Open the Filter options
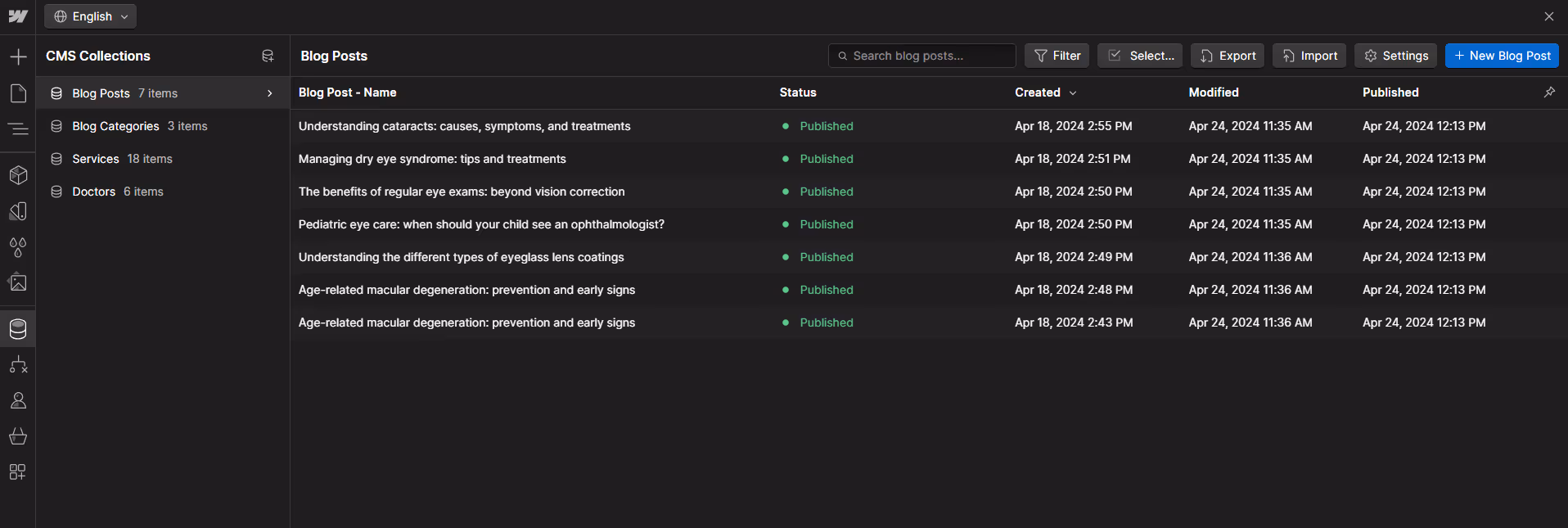This screenshot has width=1568, height=528. [x=1057, y=56]
